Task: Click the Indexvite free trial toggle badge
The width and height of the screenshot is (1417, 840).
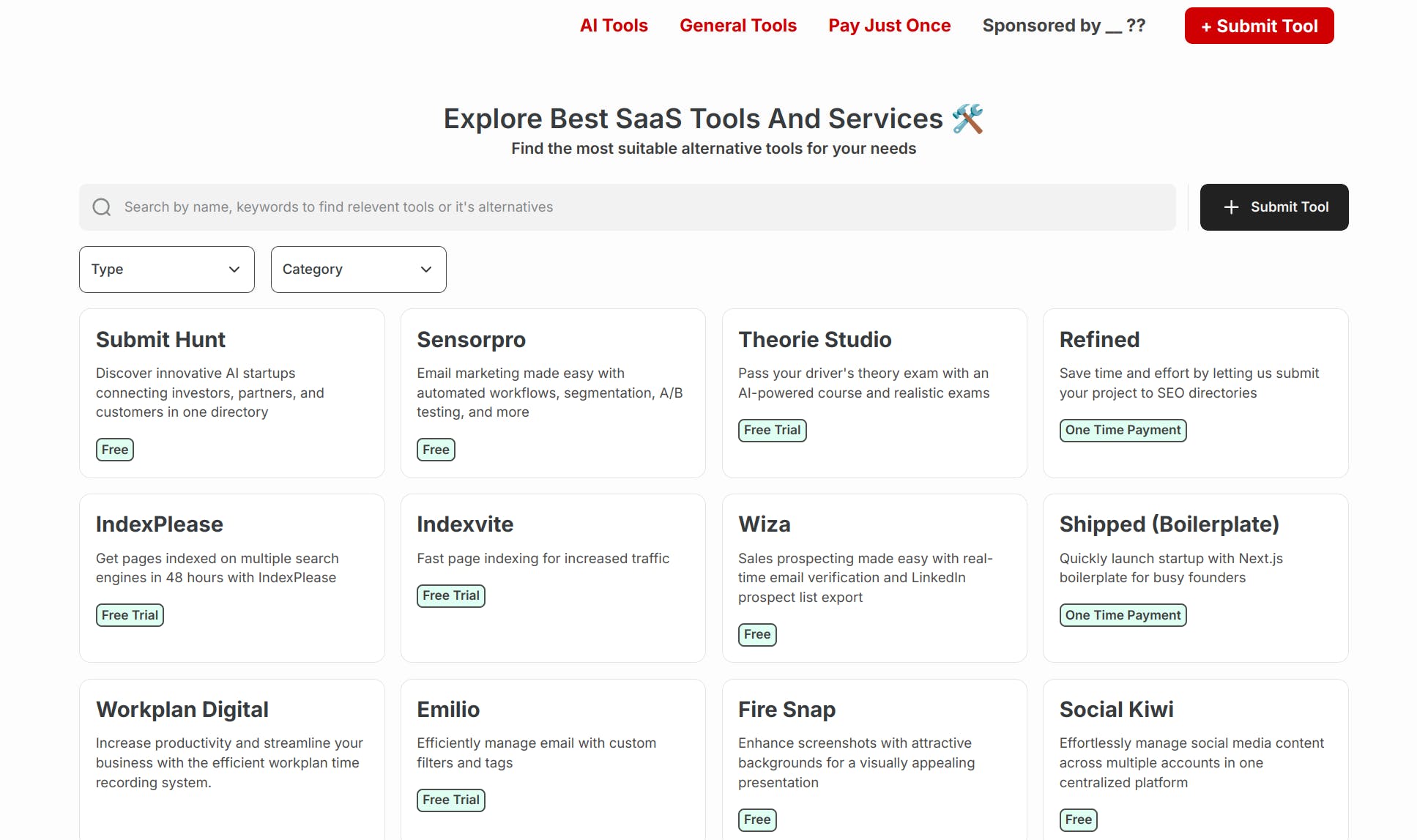Action: [x=451, y=596]
